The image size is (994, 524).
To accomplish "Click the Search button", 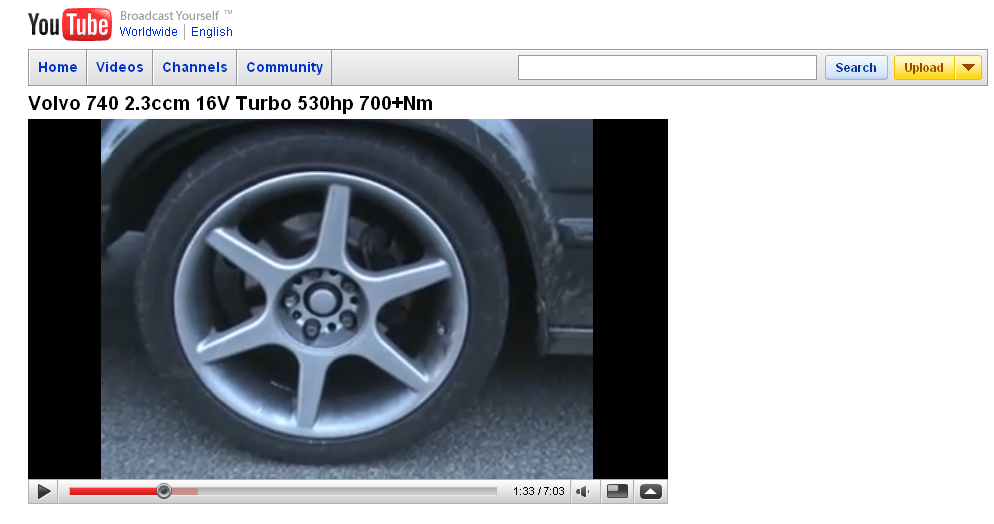I will coord(856,68).
